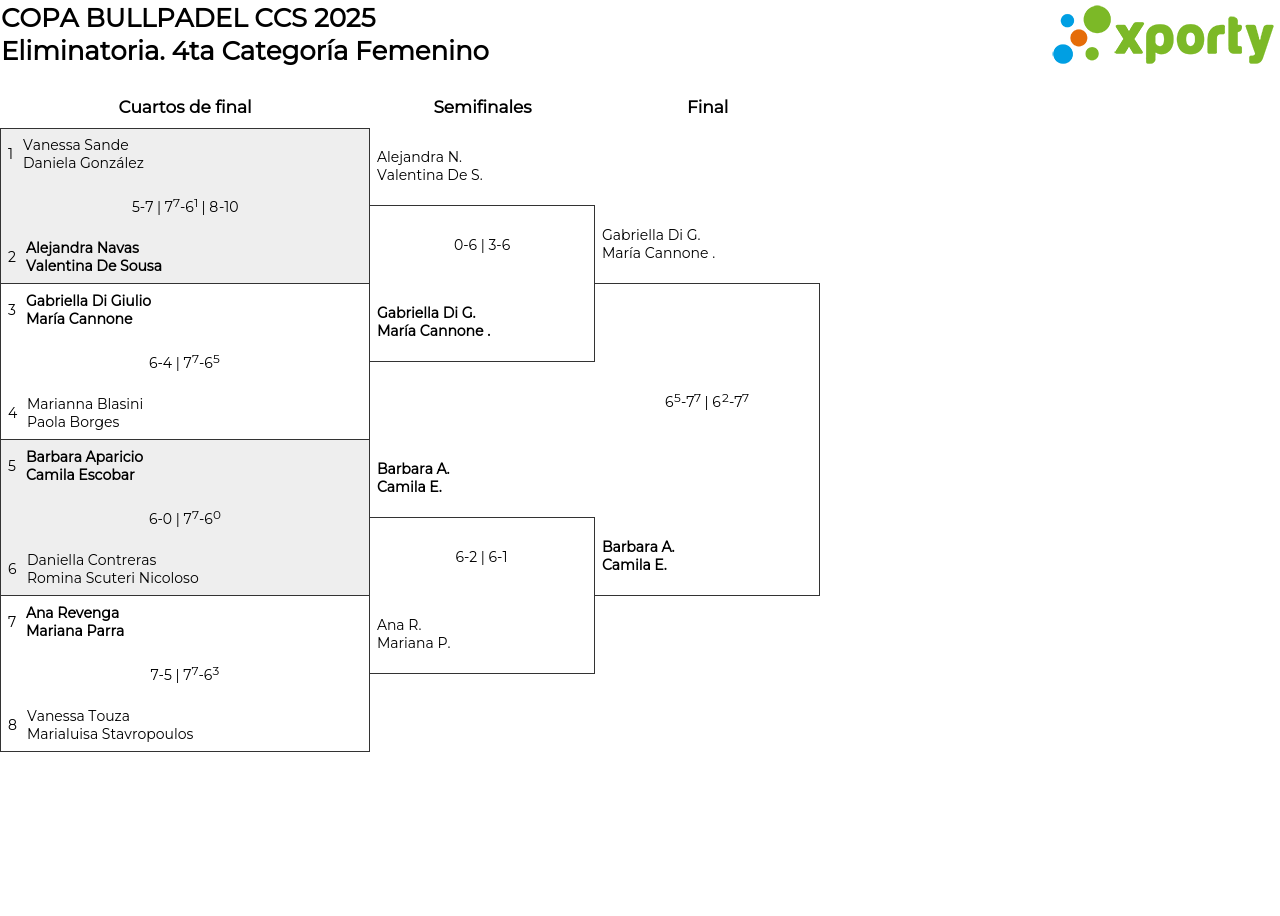
Task: Click the xporty logo
Action: pos(1162,36)
